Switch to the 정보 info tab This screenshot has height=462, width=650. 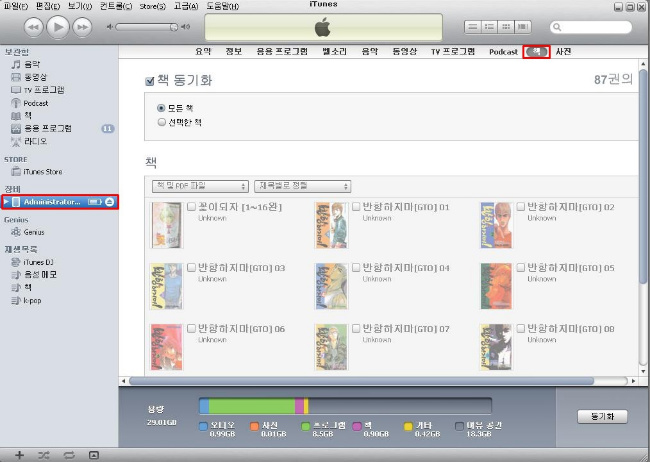coord(234,52)
